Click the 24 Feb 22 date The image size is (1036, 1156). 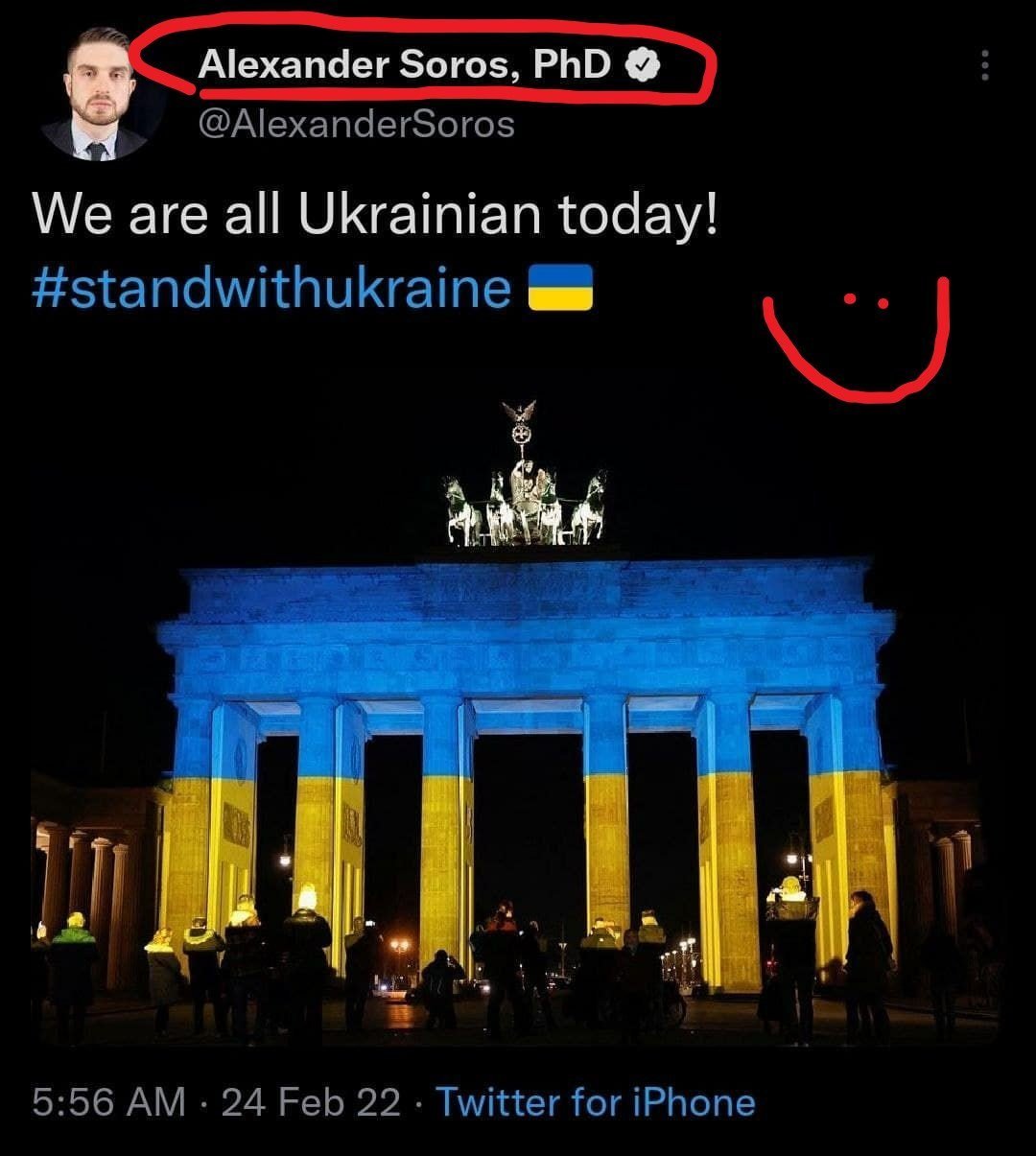pyautogui.click(x=311, y=1102)
